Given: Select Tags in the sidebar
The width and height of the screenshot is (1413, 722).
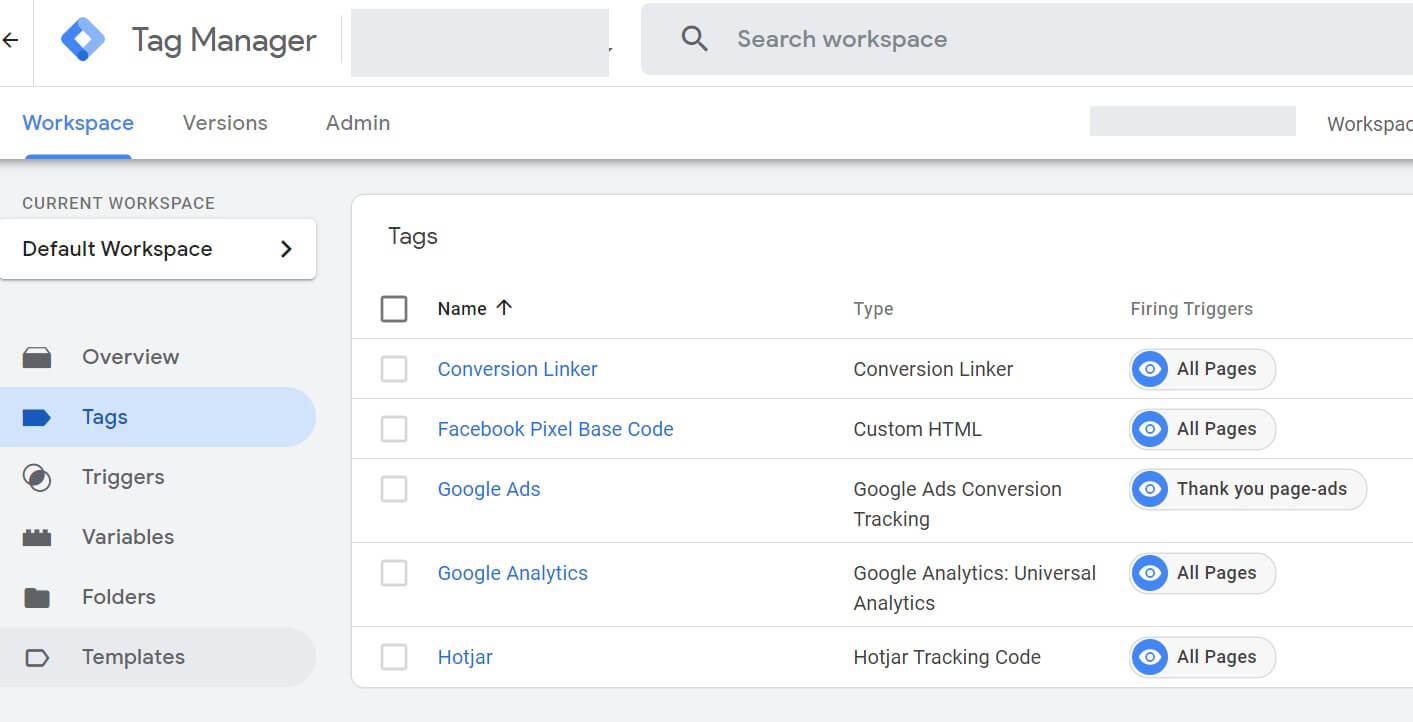Looking at the screenshot, I should click(x=158, y=417).
